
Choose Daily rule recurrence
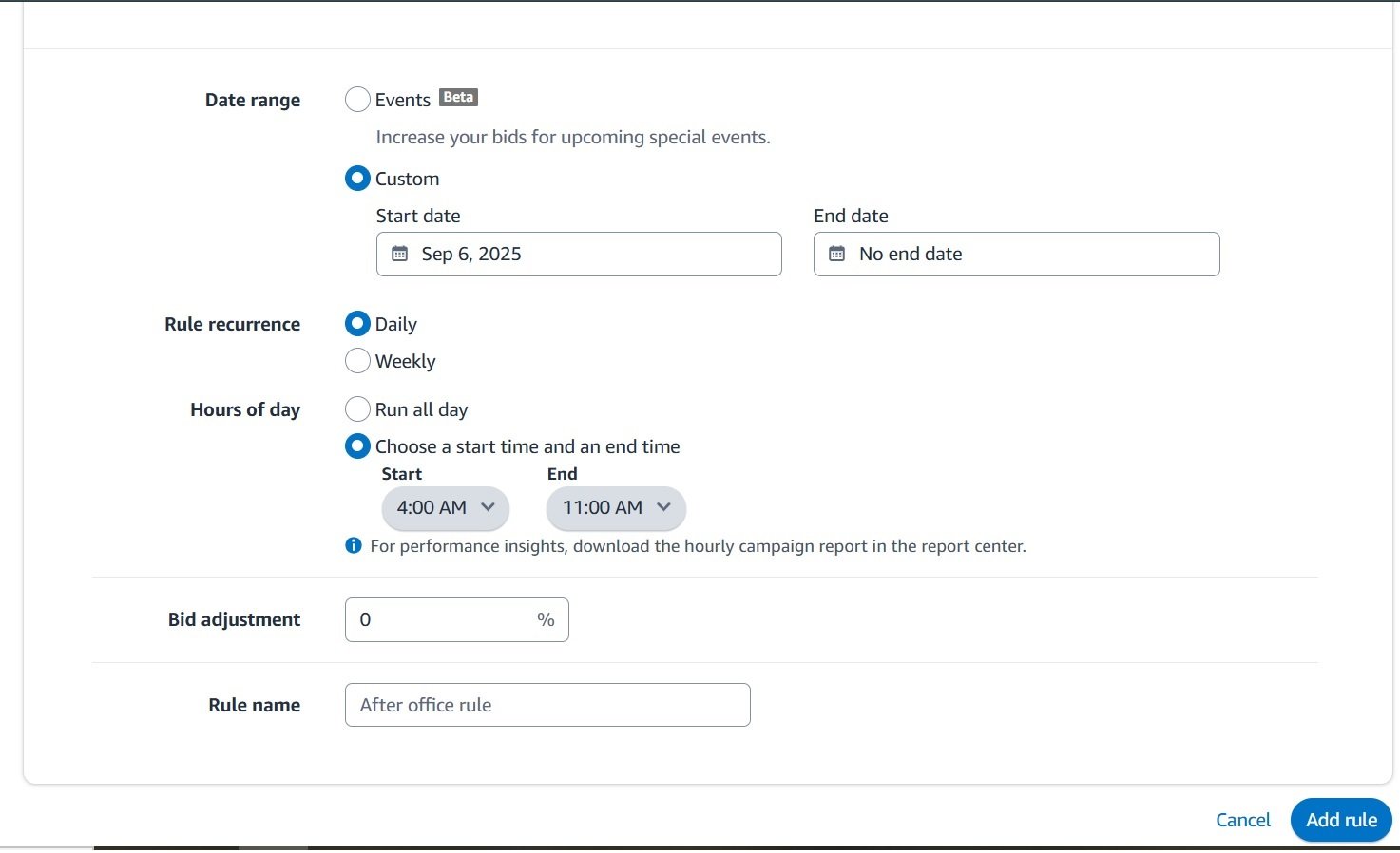[357, 324]
